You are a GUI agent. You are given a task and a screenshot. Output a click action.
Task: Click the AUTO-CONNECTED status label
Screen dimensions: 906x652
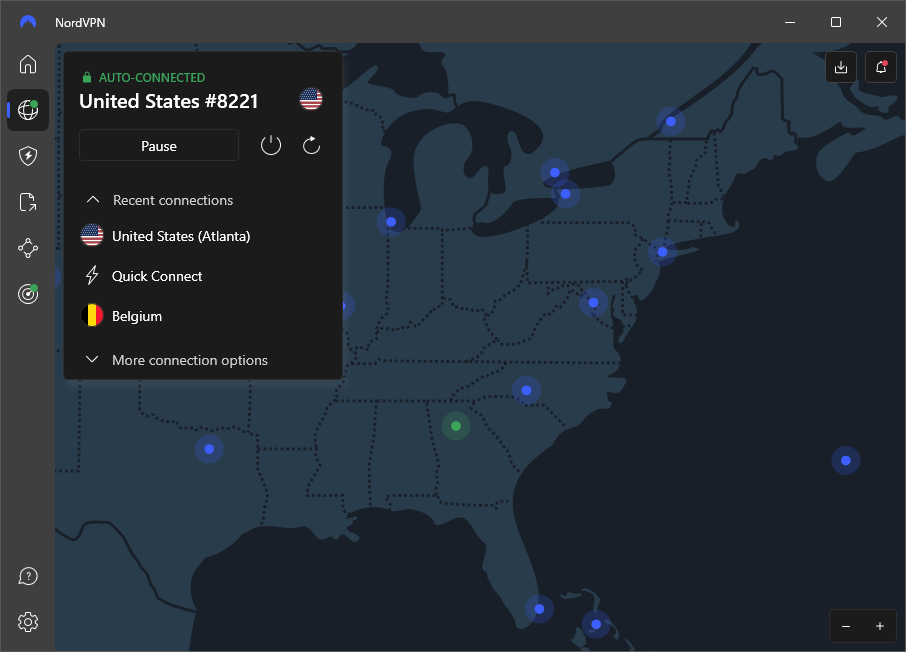pyautogui.click(x=152, y=77)
